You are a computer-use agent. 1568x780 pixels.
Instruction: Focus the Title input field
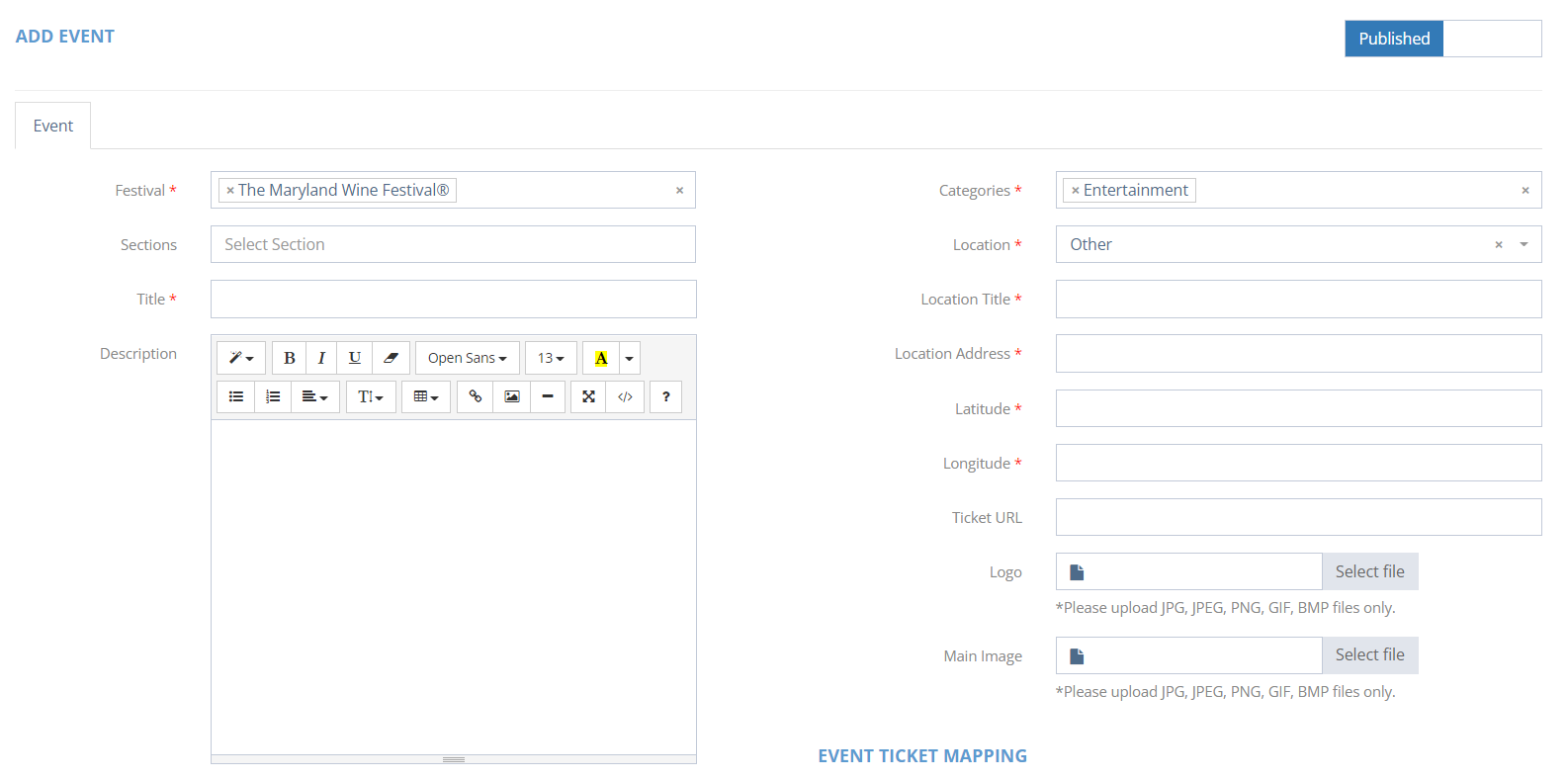tap(453, 300)
